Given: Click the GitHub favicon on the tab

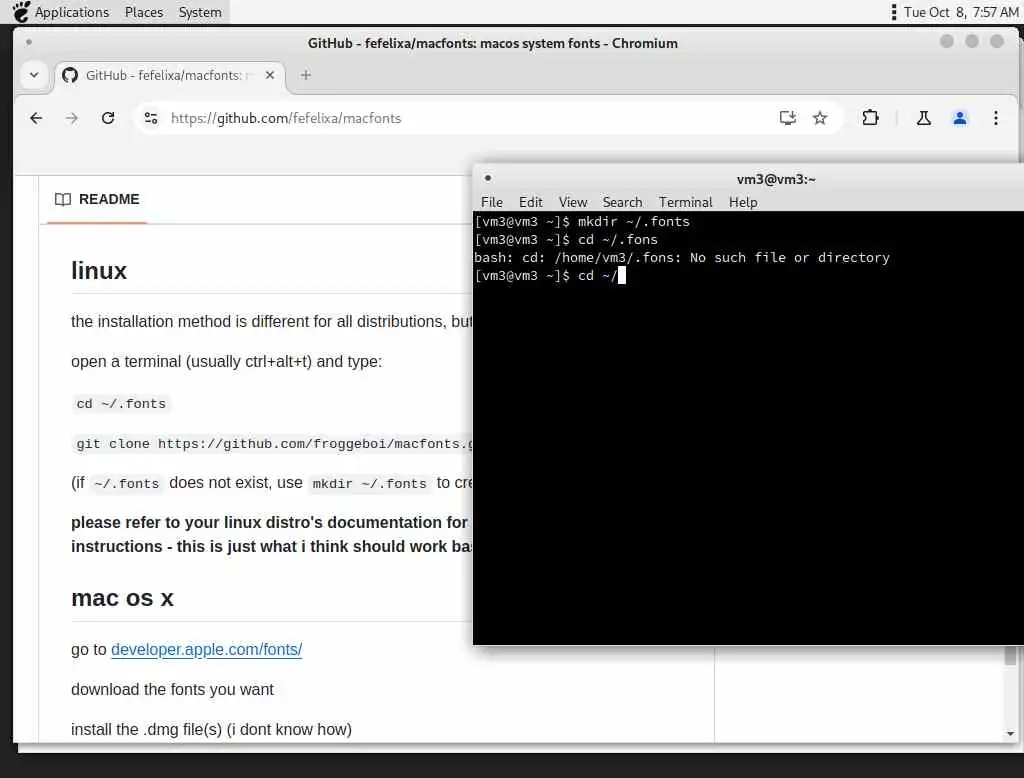Looking at the screenshot, I should [x=70, y=75].
